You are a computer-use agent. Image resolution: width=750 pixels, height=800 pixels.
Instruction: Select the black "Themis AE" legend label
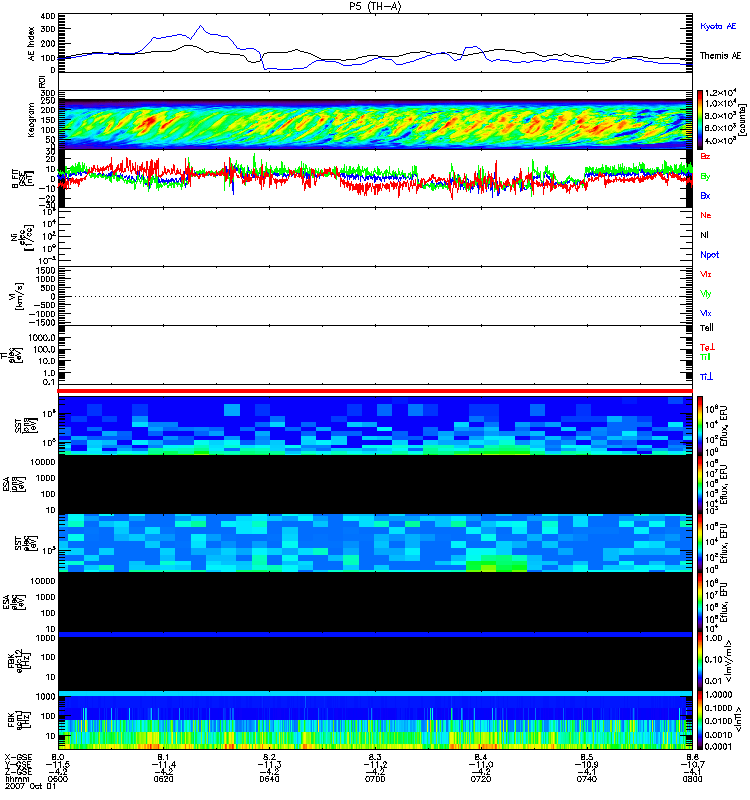coord(720,56)
